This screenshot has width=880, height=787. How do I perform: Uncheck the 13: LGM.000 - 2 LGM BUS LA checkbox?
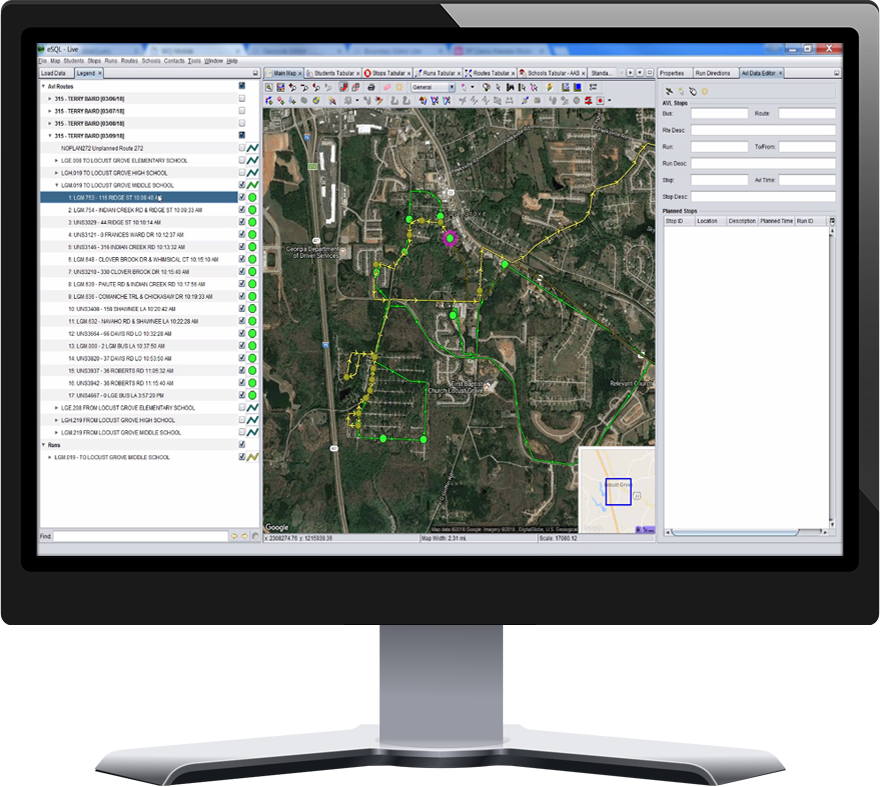coord(242,345)
